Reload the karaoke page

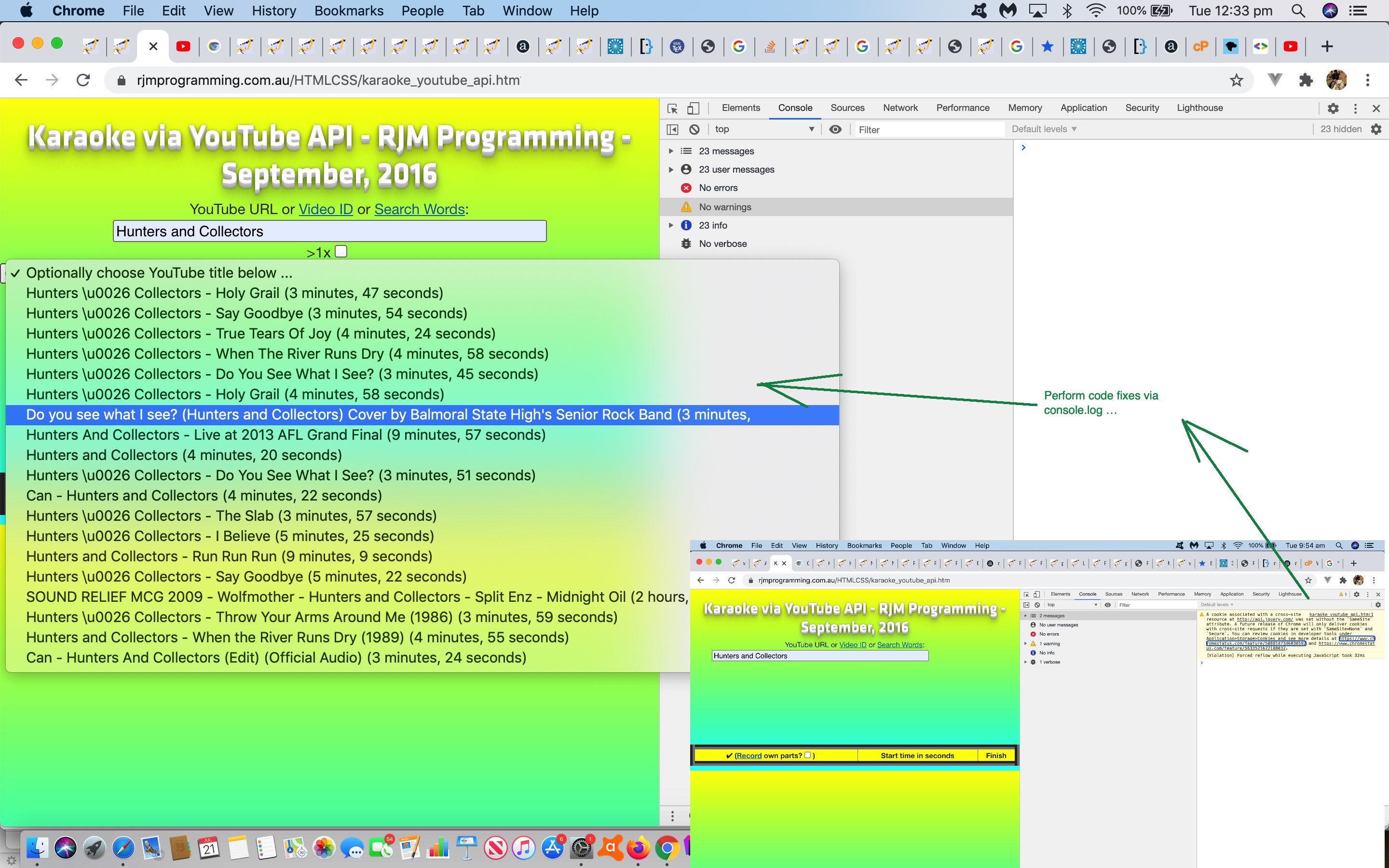tap(83, 80)
